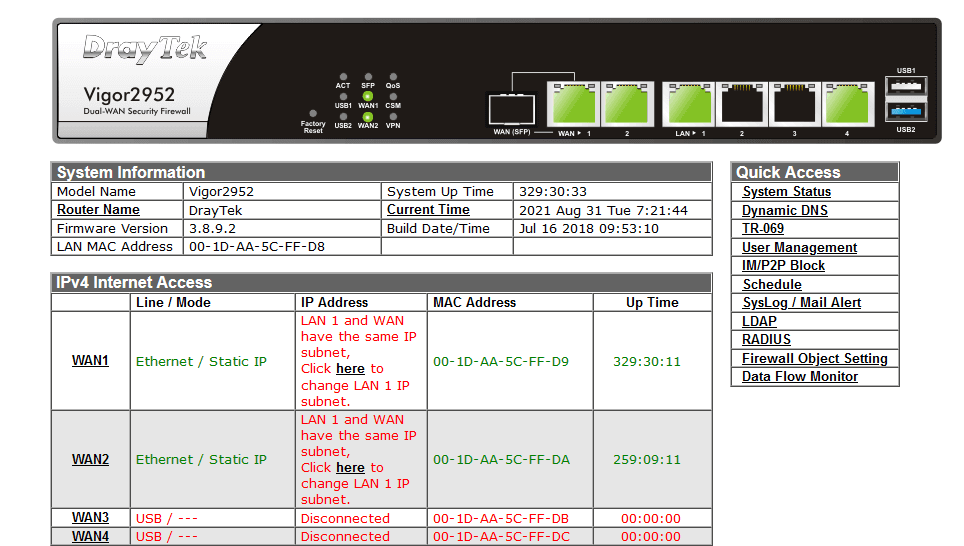
Task: Click WAN4 Disconnected status
Action: [x=345, y=536]
